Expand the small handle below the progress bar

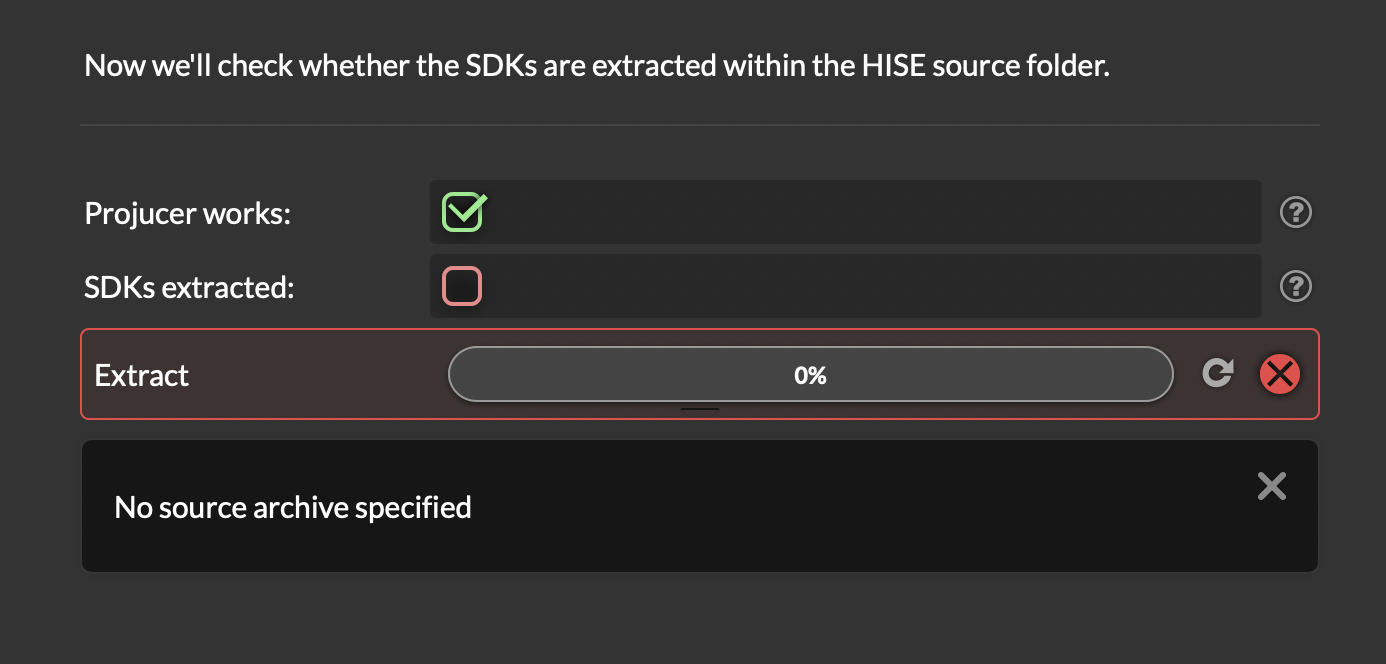coord(700,408)
